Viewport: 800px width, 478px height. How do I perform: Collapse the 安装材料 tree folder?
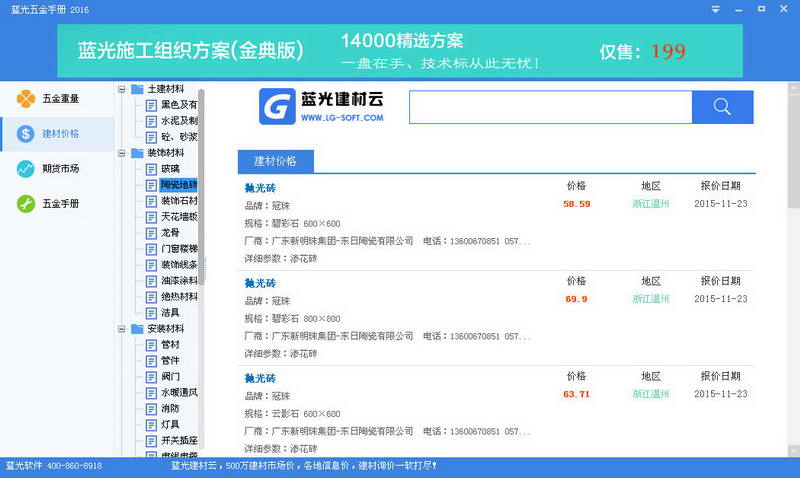pos(123,329)
